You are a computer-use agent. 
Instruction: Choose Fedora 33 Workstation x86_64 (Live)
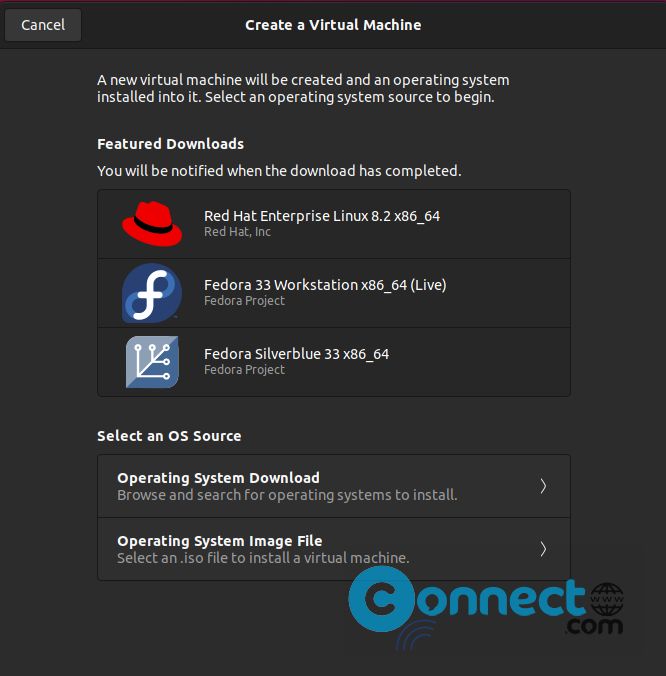click(x=334, y=293)
